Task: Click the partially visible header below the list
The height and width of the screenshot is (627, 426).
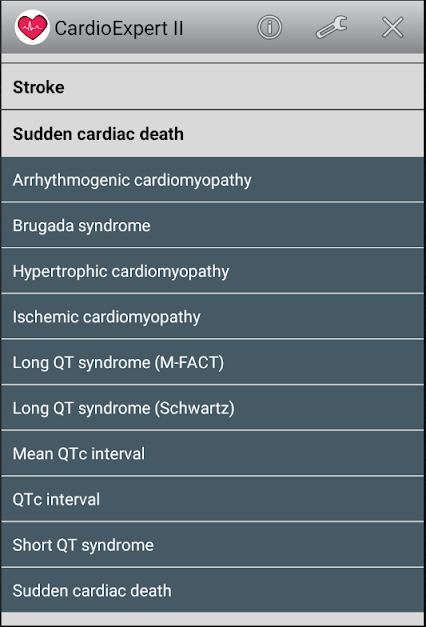Action: click(212, 619)
